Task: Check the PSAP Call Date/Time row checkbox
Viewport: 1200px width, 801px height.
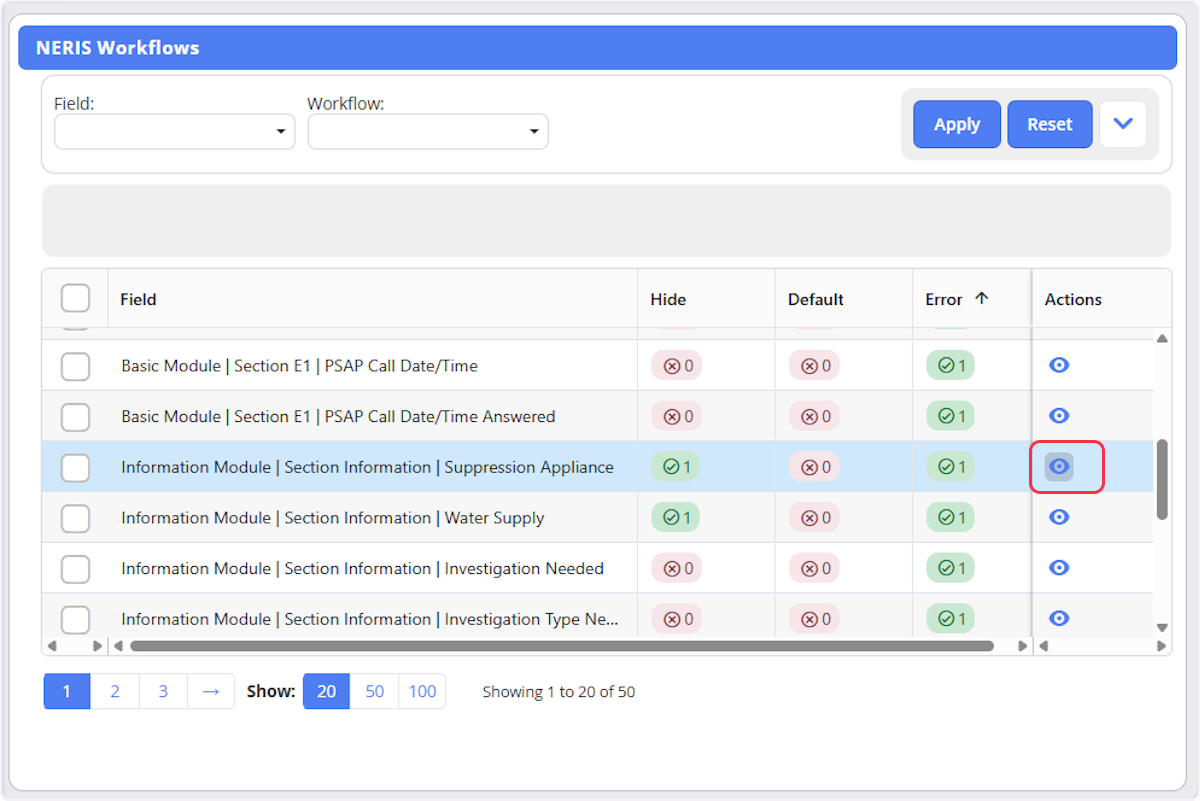Action: 75,366
